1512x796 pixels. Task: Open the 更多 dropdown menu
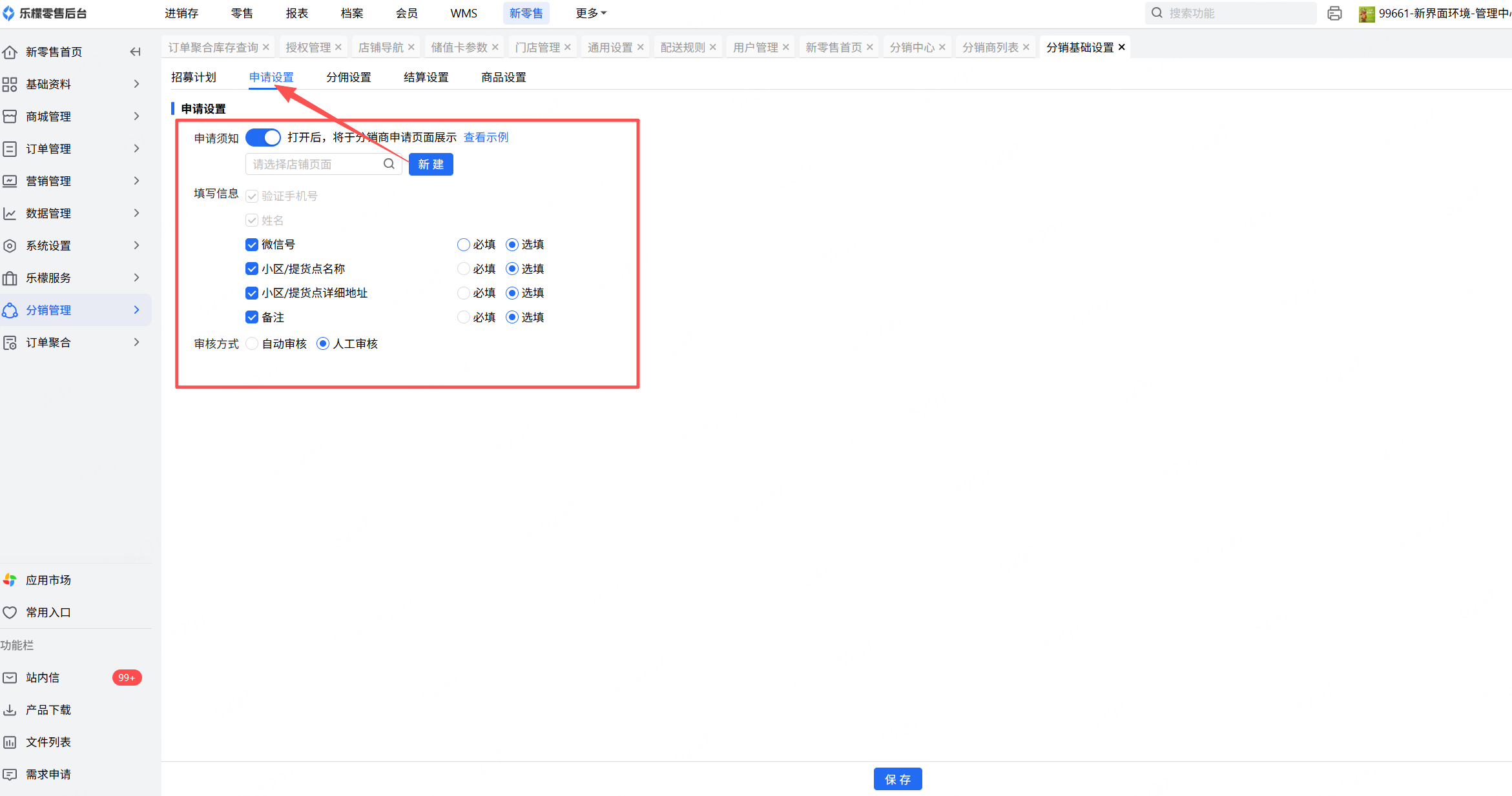[590, 13]
